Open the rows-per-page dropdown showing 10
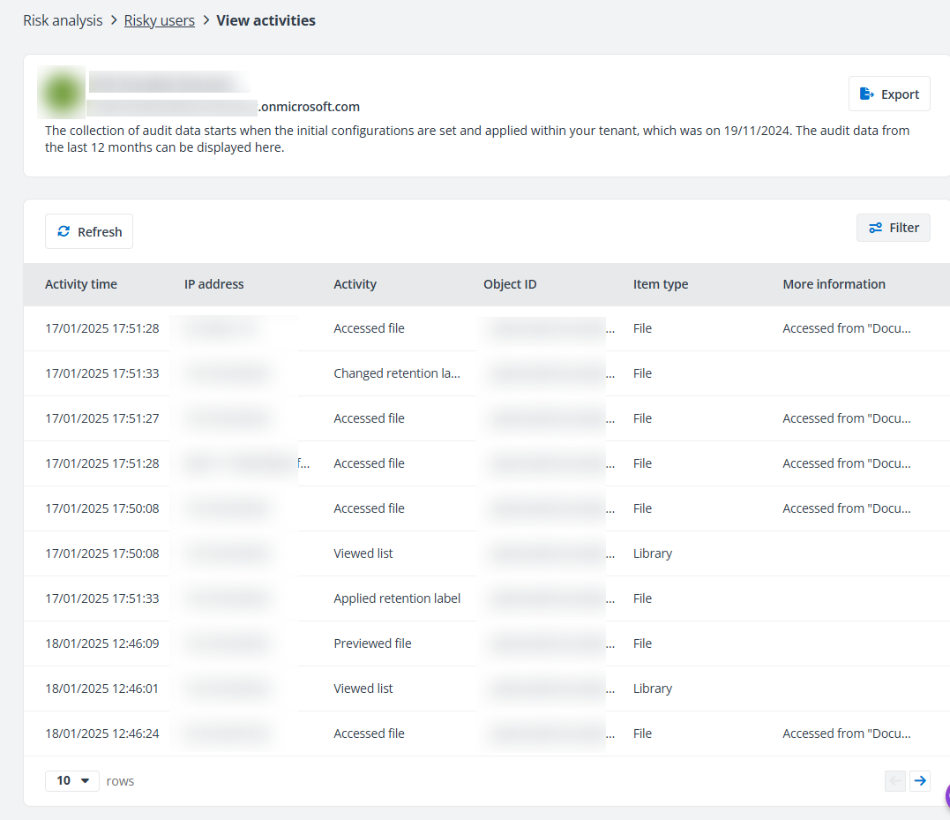Screen dimensions: 950x820 pos(72,781)
